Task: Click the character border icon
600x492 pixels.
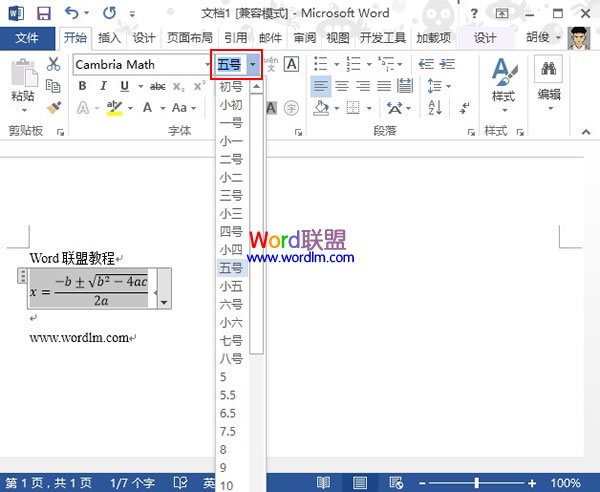Action: [x=292, y=64]
